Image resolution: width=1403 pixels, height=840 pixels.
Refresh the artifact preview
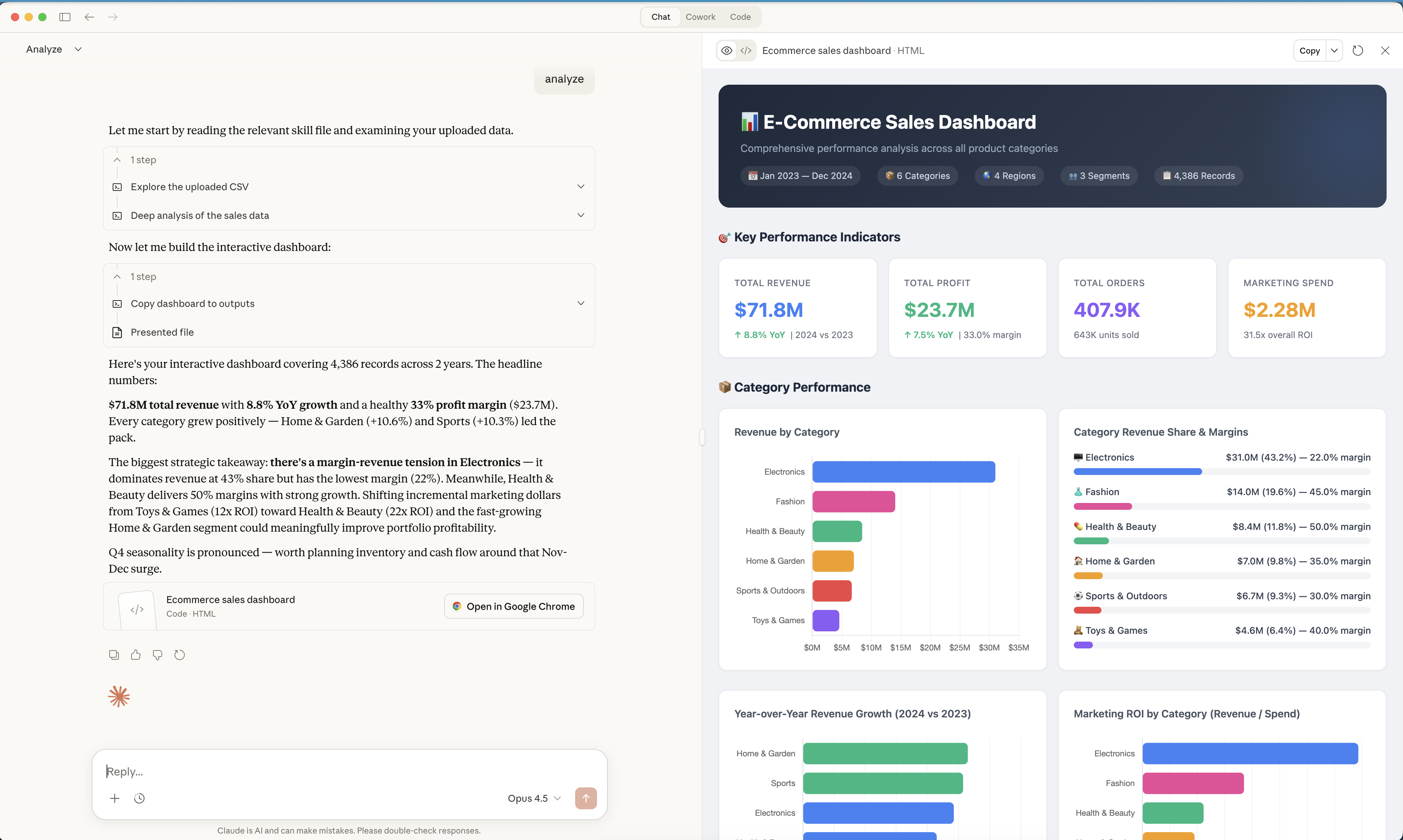pyautogui.click(x=1357, y=51)
